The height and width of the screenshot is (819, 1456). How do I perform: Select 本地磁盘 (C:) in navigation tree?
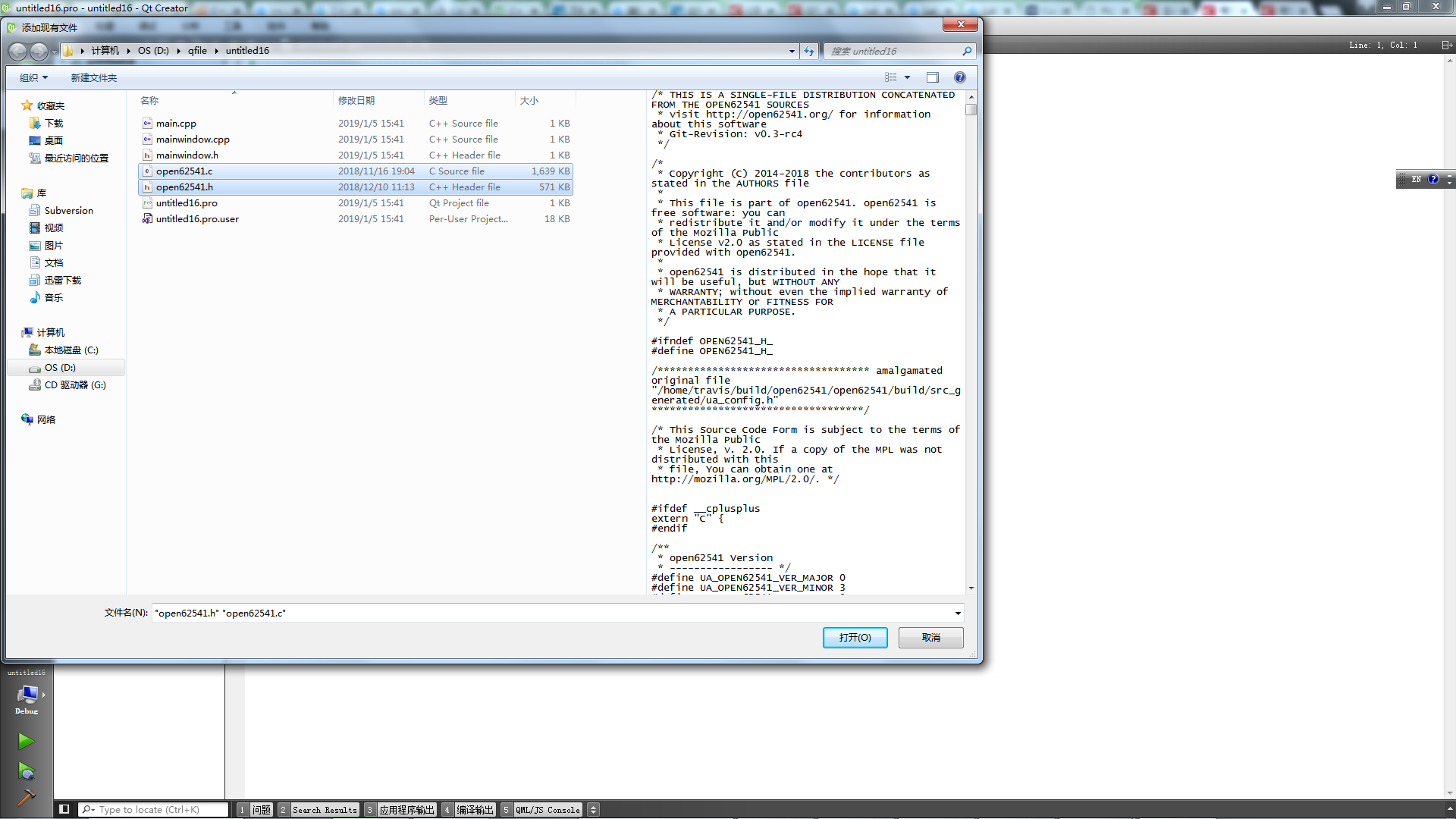[x=71, y=350]
